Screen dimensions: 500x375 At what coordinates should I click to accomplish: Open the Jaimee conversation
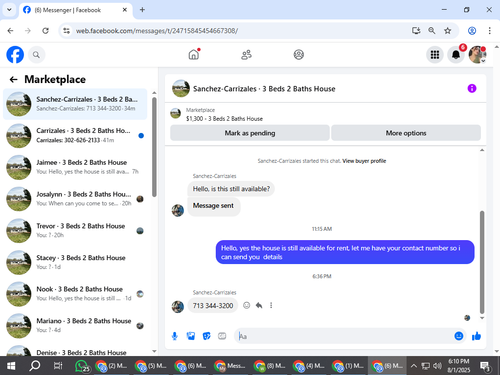75,167
